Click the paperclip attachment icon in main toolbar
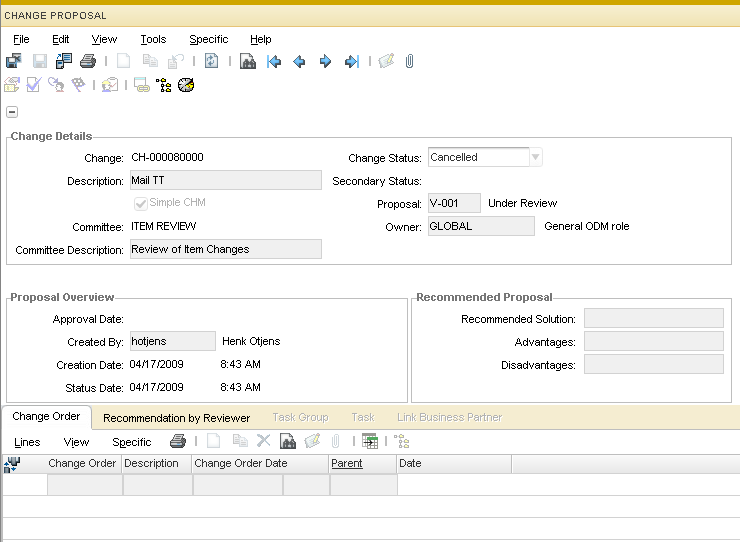Image resolution: width=740 pixels, height=542 pixels. (410, 62)
